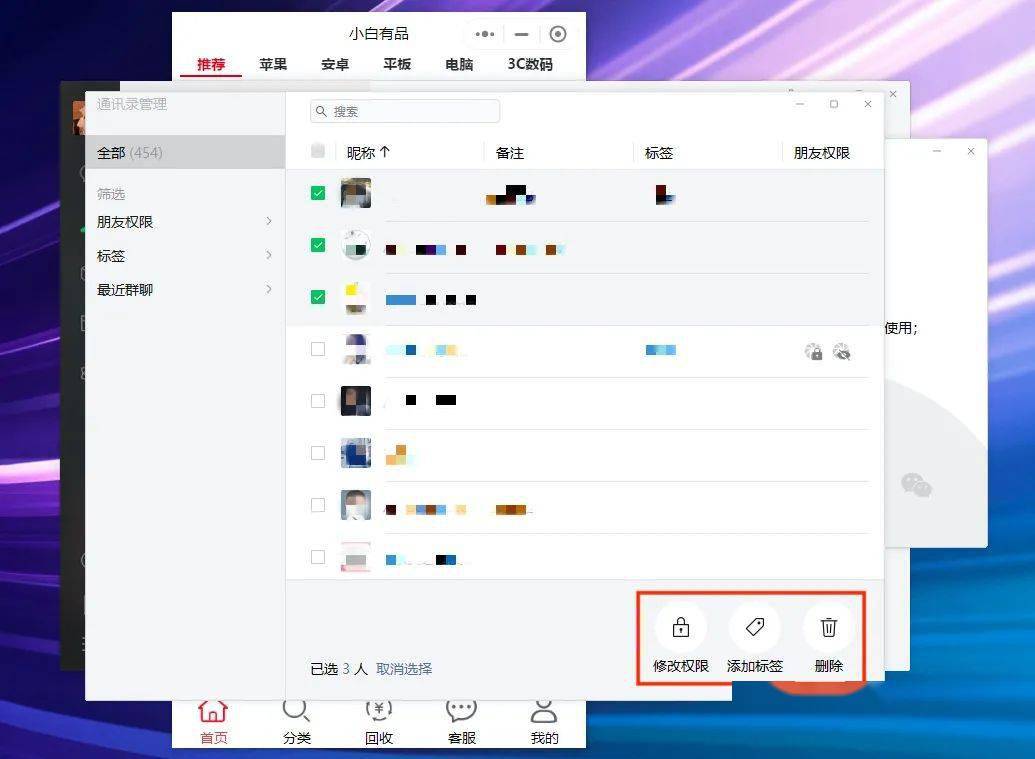Click the 添加标签 tag icon
1035x759 pixels.
click(754, 626)
